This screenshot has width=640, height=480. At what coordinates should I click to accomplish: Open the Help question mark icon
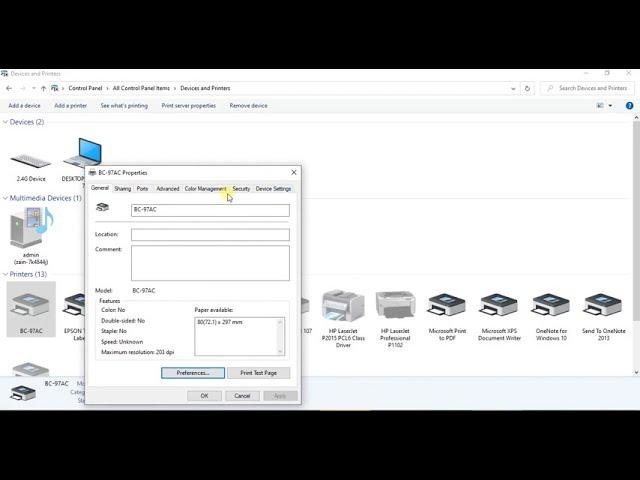coord(629,106)
